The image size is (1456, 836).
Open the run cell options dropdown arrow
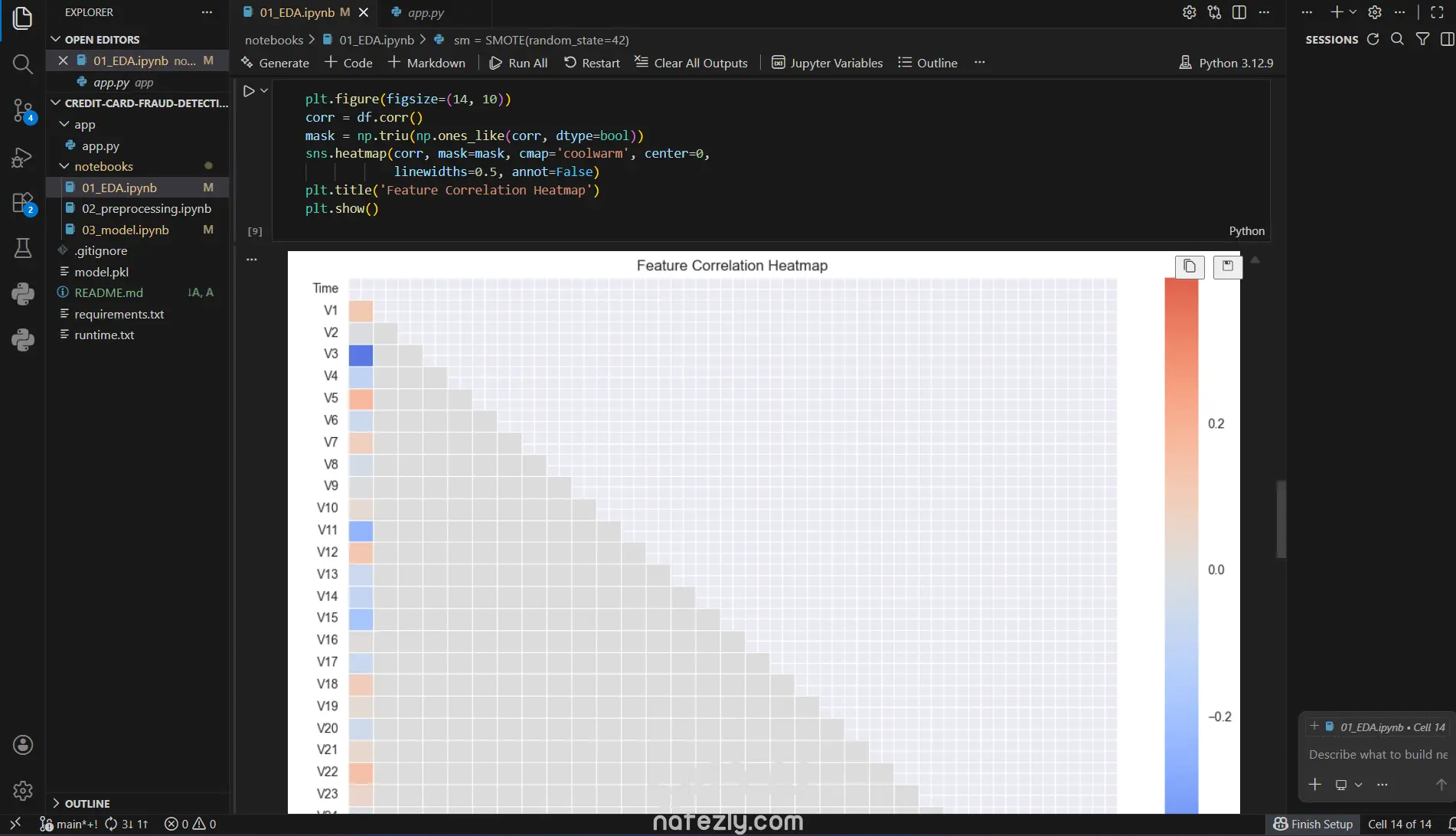click(264, 91)
